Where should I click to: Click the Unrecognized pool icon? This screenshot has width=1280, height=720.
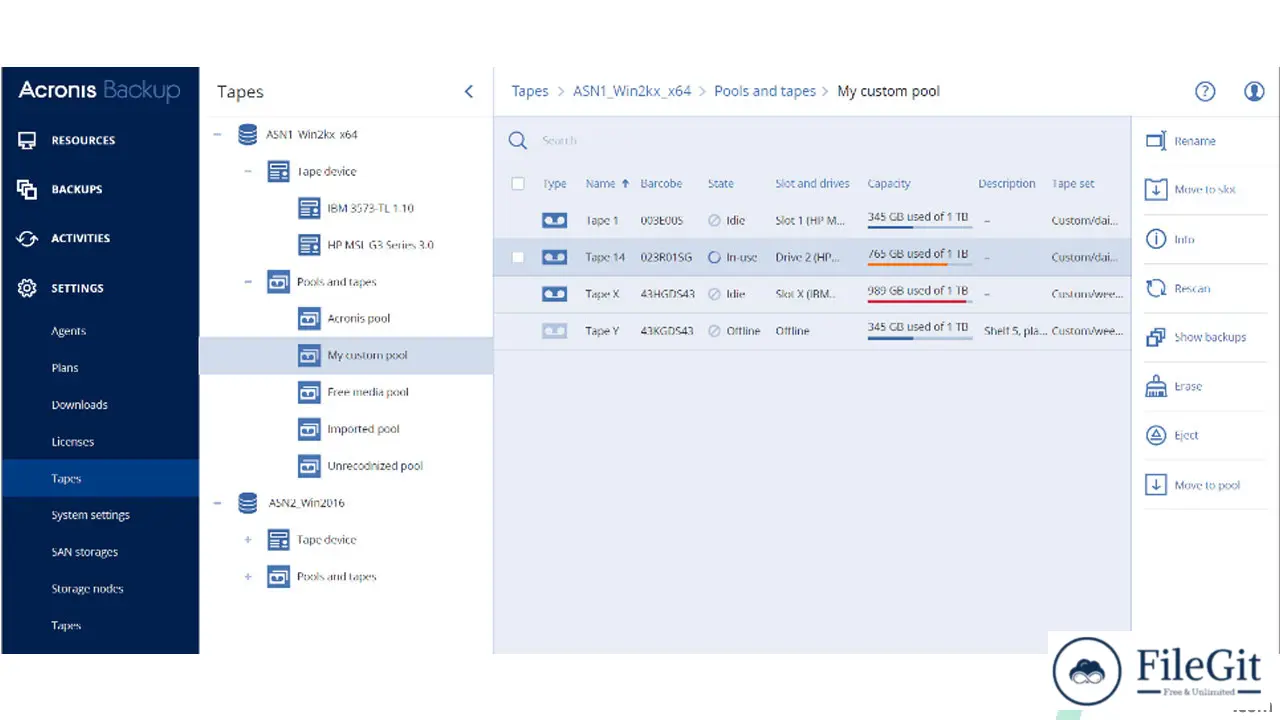pos(309,466)
